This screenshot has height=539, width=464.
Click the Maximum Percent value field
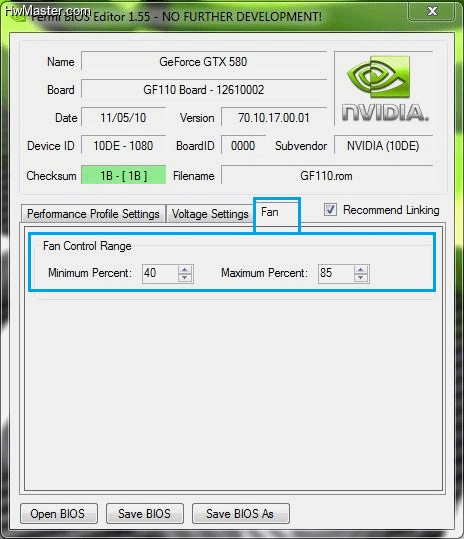pyautogui.click(x=336, y=274)
